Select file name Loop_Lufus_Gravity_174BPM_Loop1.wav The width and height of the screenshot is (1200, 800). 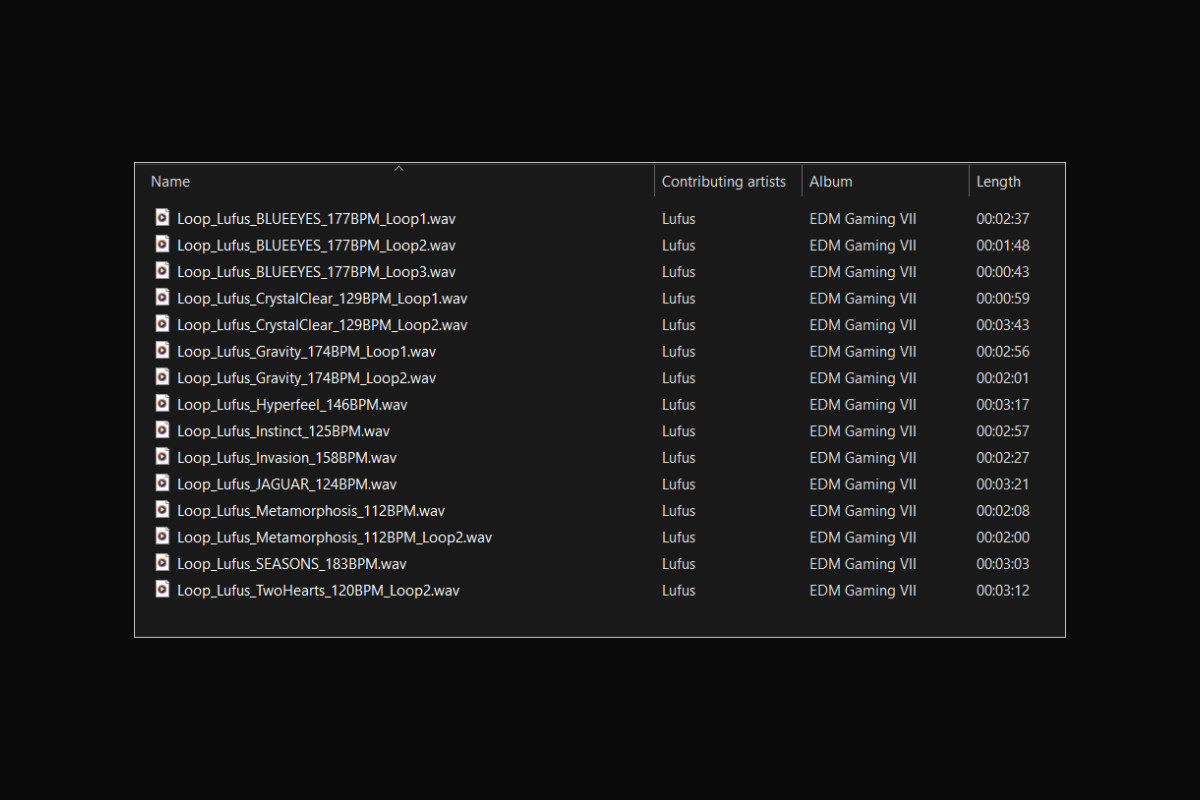(x=306, y=351)
